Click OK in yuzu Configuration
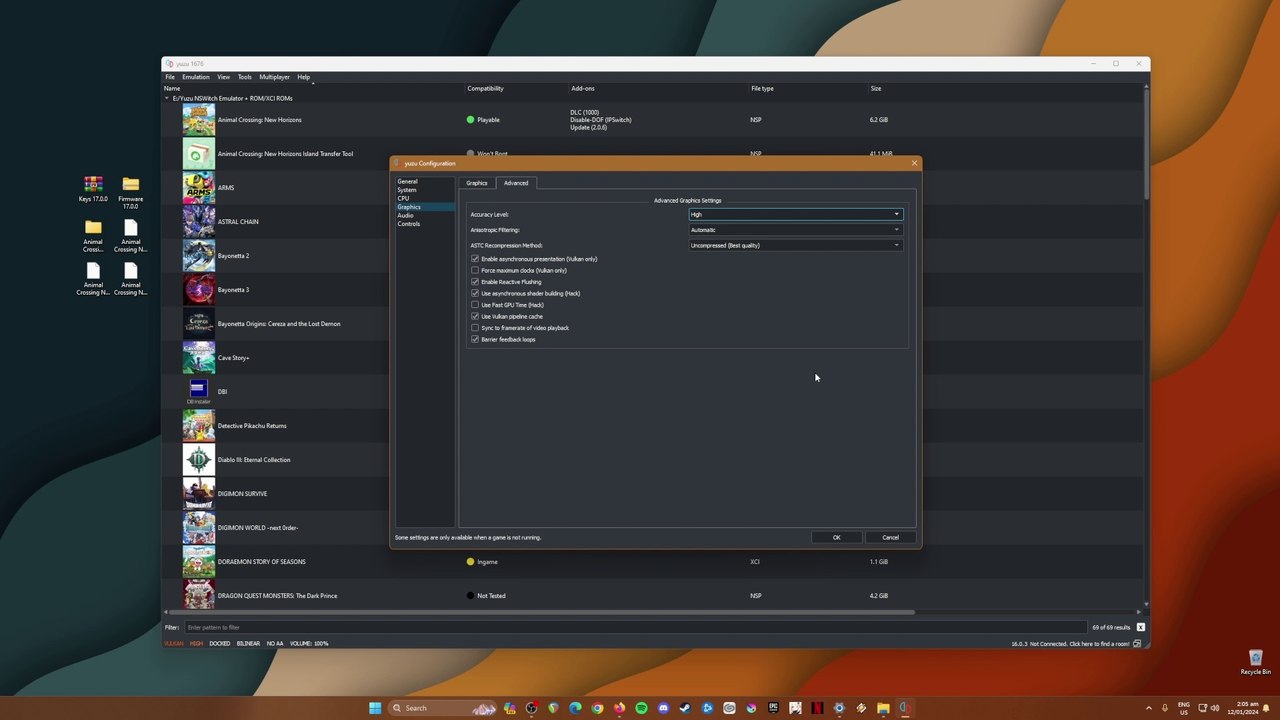The height and width of the screenshot is (720, 1280). (837, 537)
